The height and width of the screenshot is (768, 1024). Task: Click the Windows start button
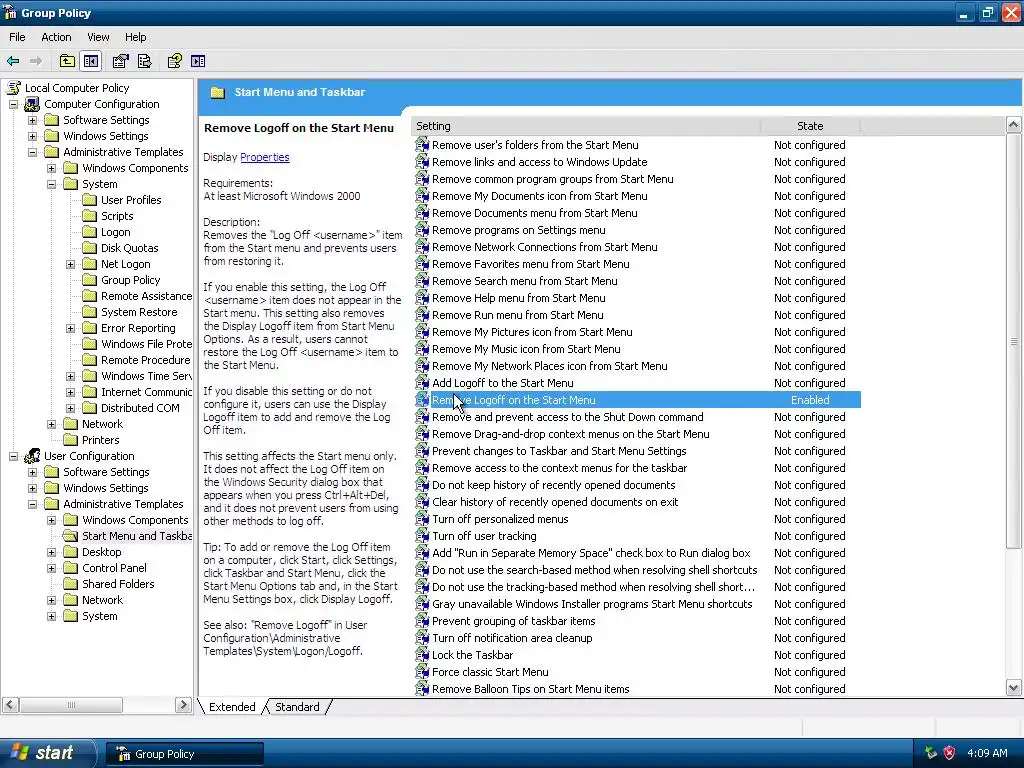point(46,753)
